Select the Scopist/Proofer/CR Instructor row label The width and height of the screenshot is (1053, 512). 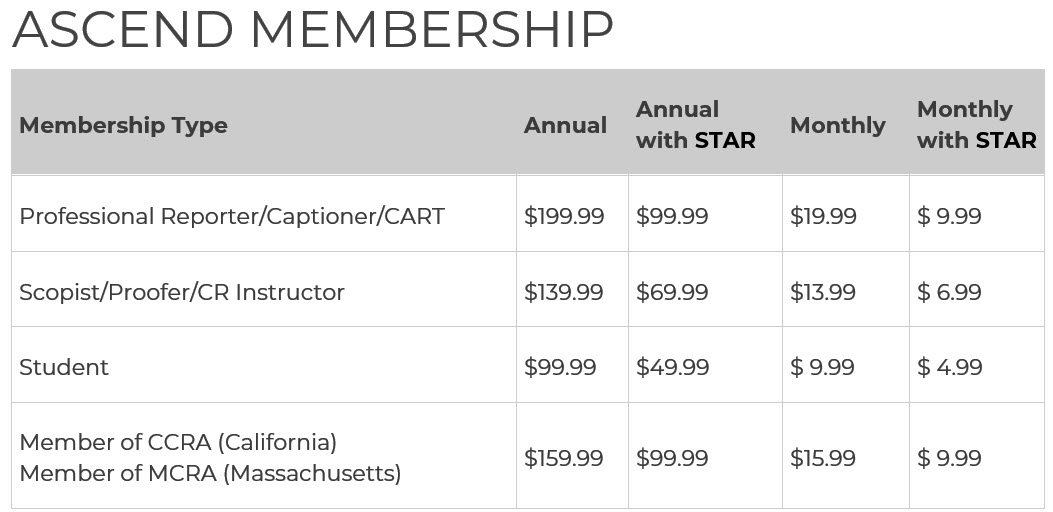[x=182, y=292]
